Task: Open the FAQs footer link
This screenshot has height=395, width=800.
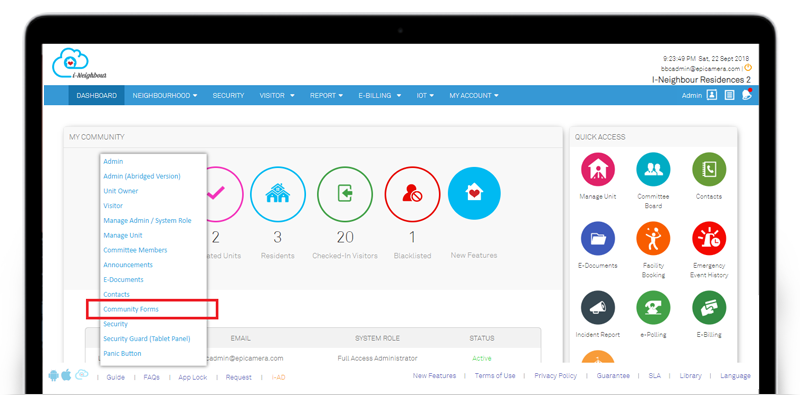Action: coord(152,377)
